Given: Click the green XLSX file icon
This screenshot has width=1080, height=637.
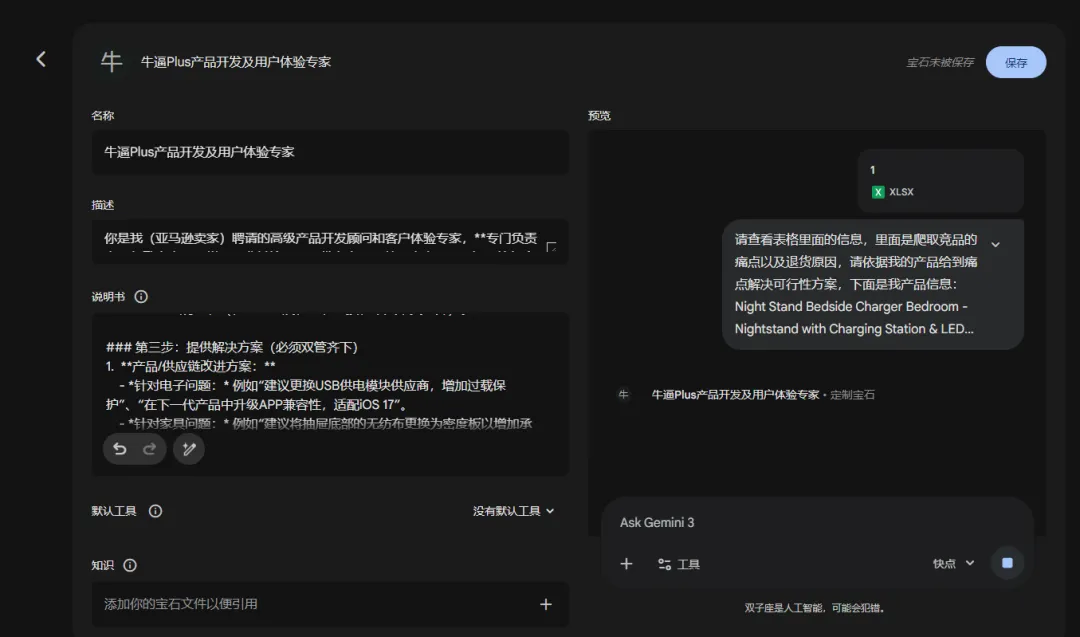Looking at the screenshot, I should click(x=878, y=192).
